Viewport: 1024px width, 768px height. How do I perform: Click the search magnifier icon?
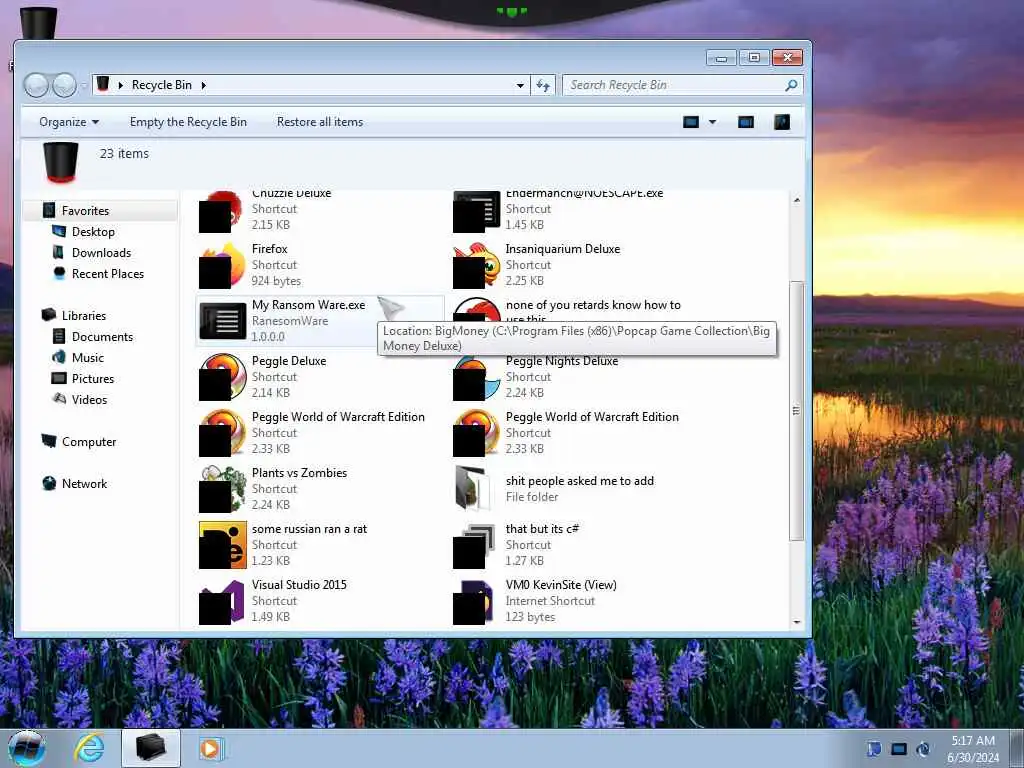(791, 85)
